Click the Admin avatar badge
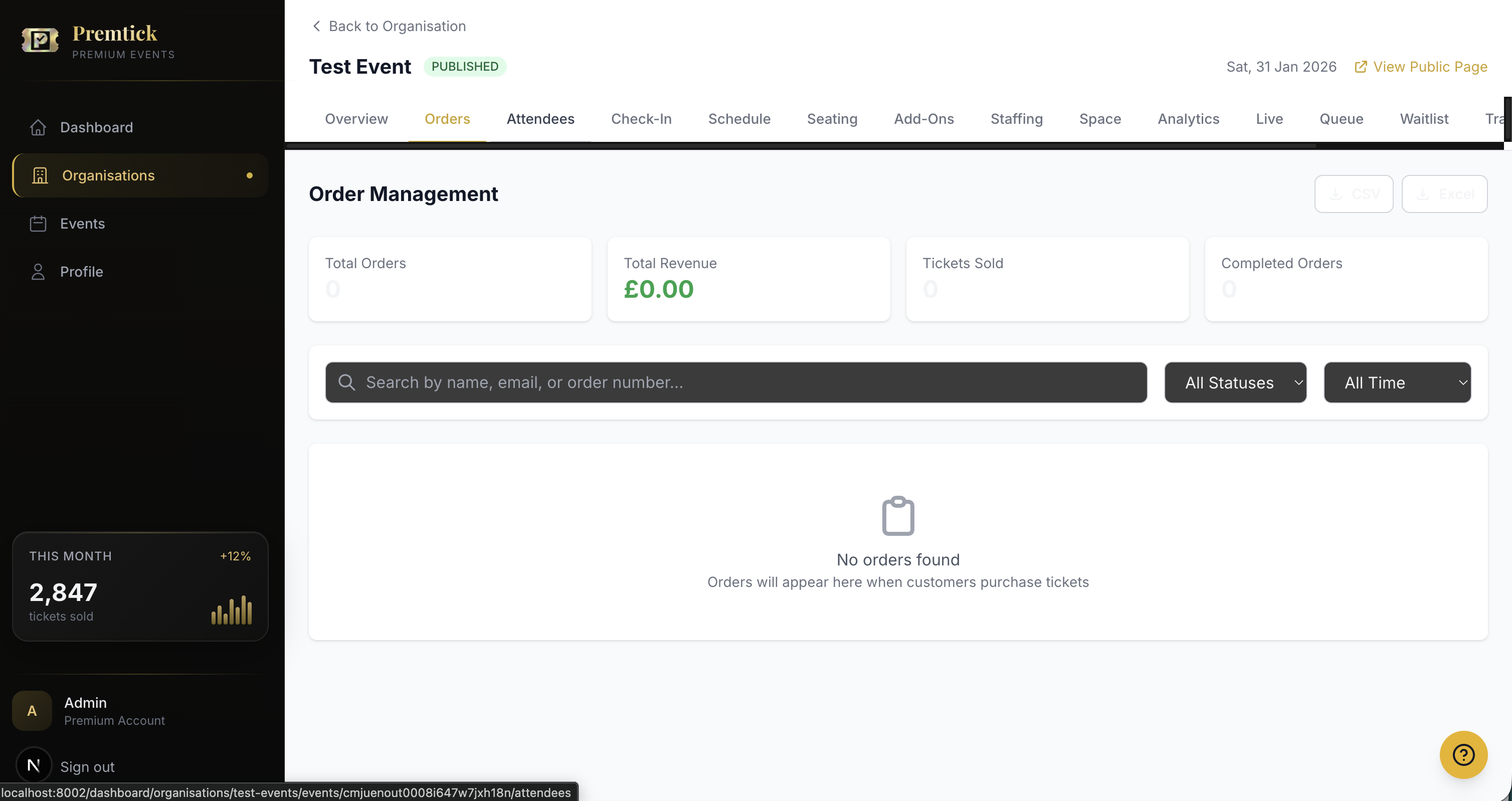 pyautogui.click(x=32, y=711)
